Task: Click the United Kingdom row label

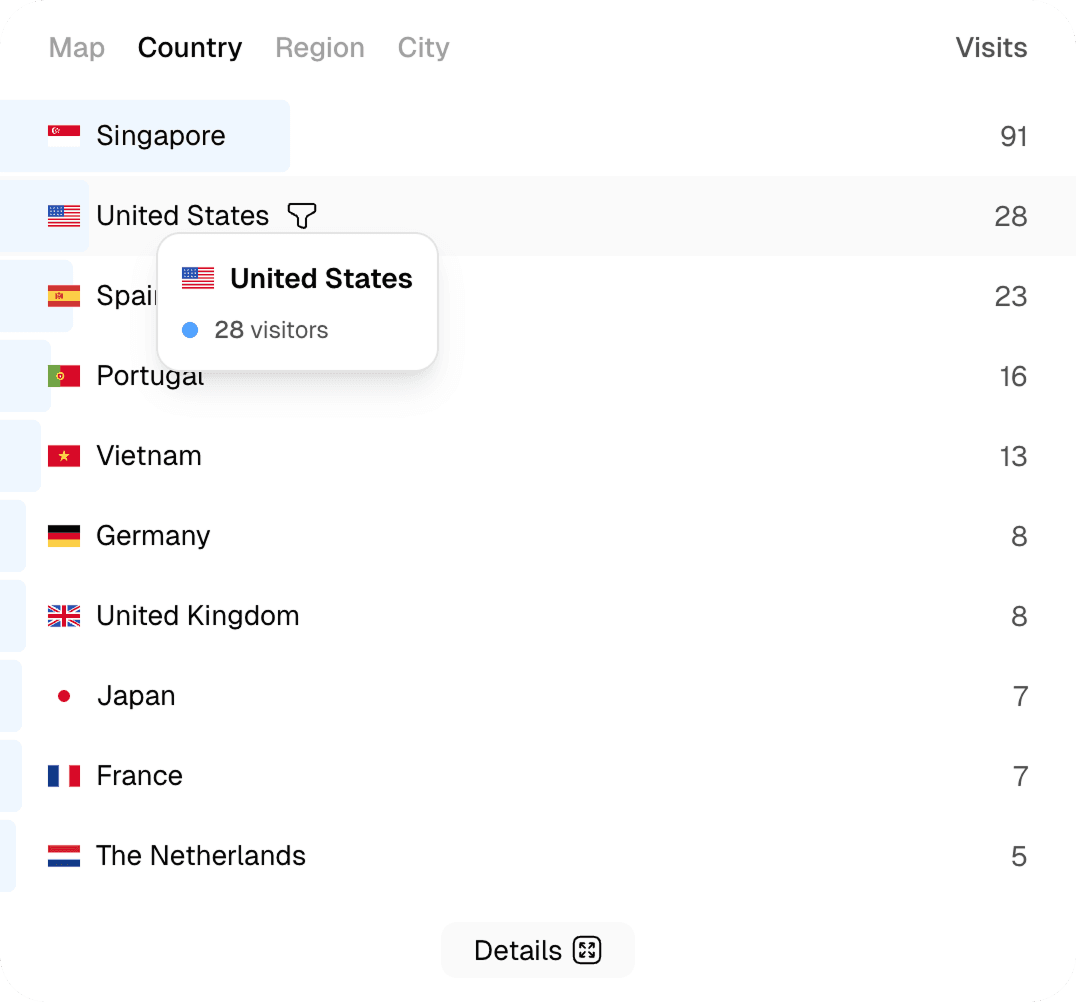Action: 198,616
